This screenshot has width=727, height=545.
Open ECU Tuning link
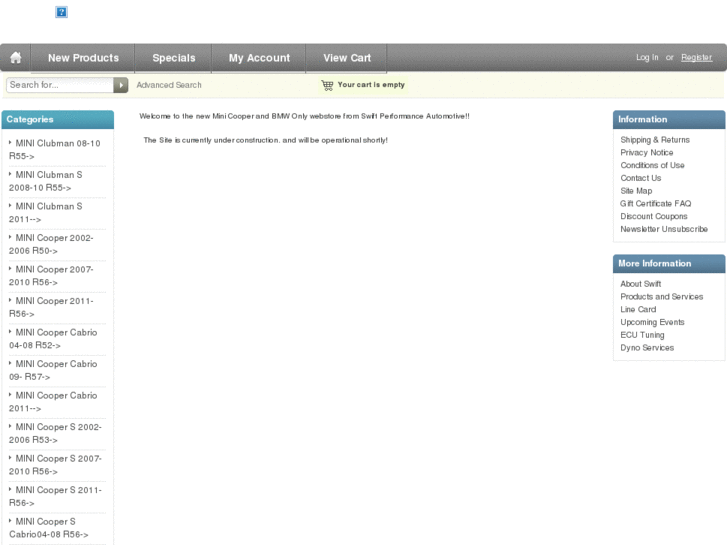642,334
